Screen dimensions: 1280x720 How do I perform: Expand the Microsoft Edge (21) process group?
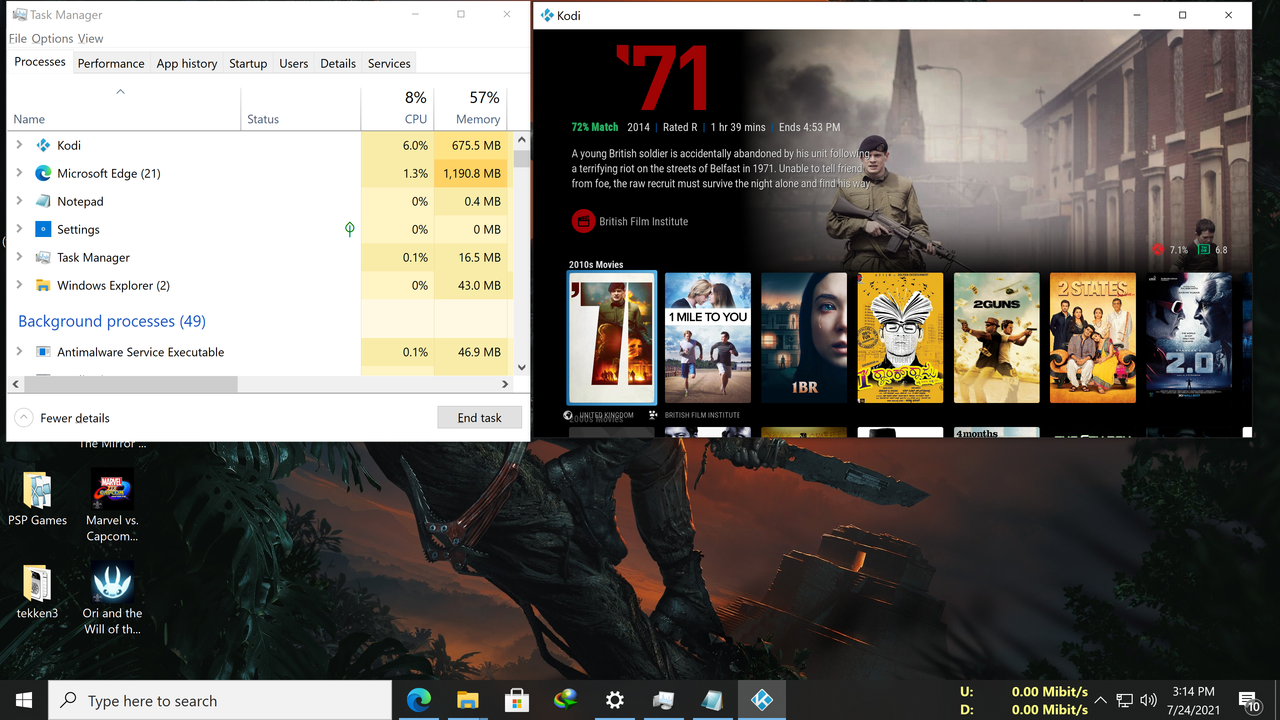pyautogui.click(x=19, y=173)
